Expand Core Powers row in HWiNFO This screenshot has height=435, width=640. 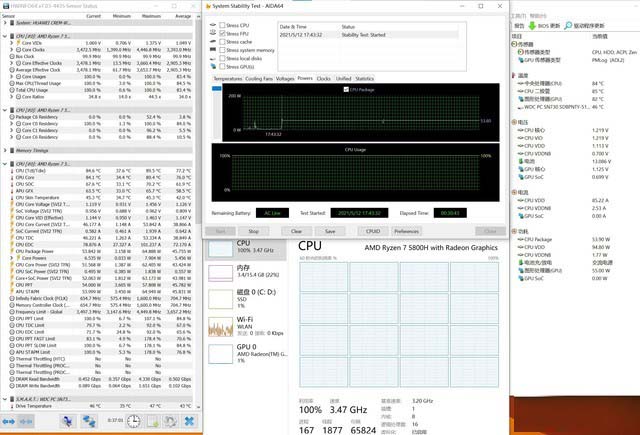11,258
